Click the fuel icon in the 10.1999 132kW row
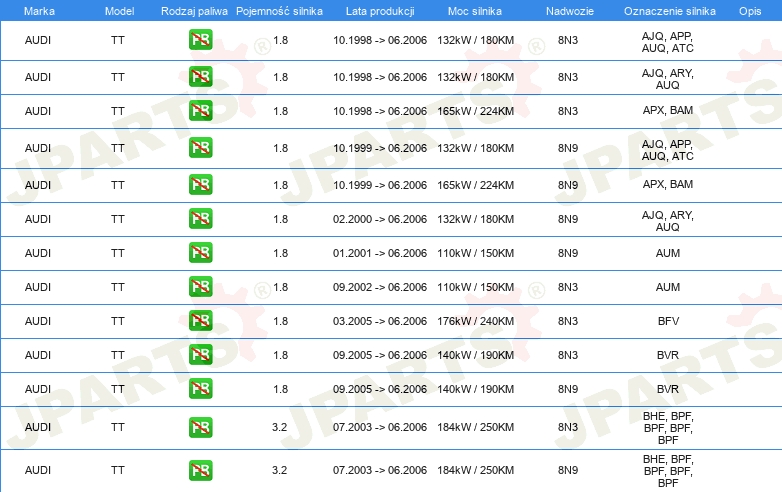The width and height of the screenshot is (782, 492). click(200, 148)
